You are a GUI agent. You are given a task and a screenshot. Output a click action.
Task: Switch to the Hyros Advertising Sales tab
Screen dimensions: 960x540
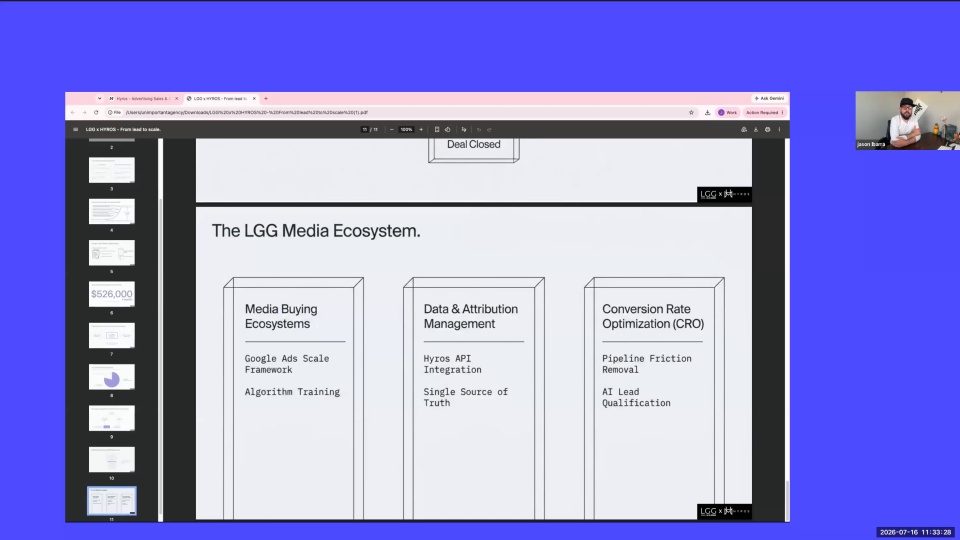(143, 99)
